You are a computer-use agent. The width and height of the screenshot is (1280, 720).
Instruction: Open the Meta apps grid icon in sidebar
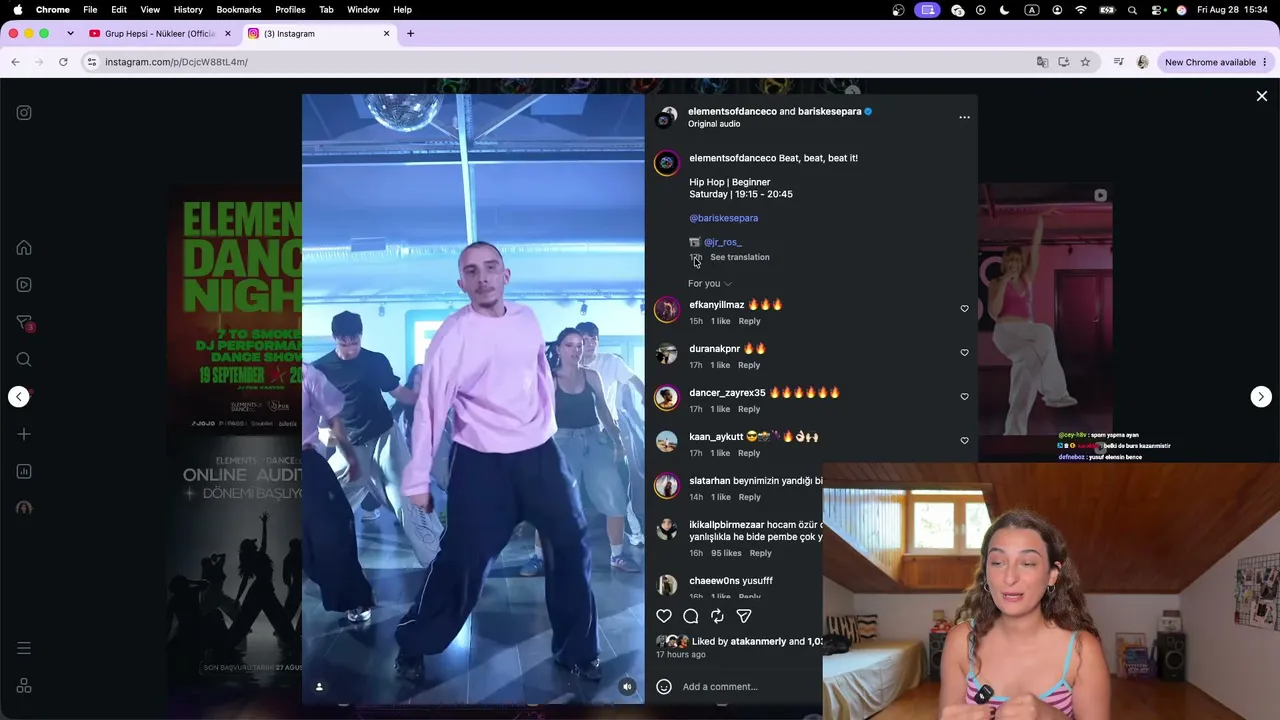tap(24, 686)
